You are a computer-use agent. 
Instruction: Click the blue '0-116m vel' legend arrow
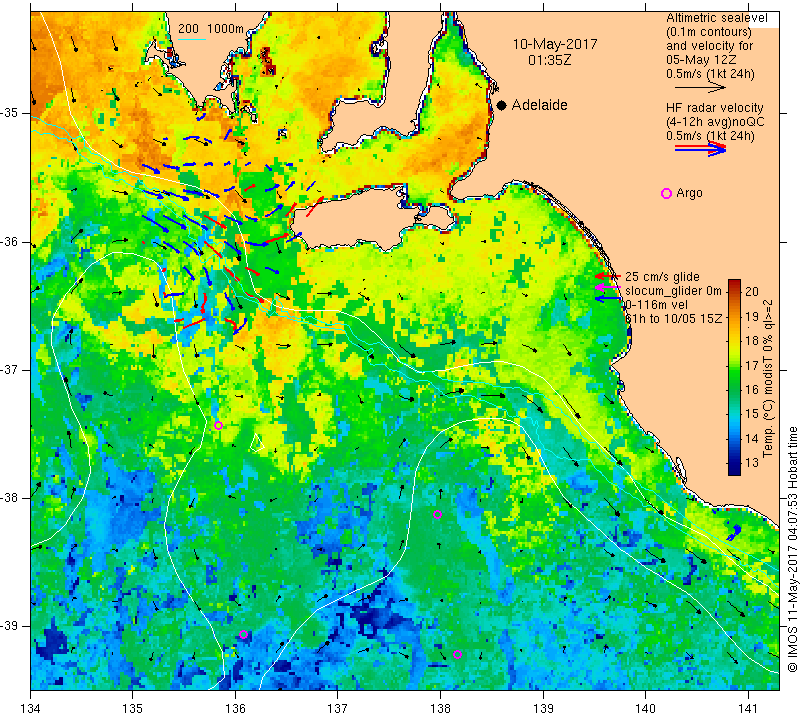pyautogui.click(x=608, y=299)
